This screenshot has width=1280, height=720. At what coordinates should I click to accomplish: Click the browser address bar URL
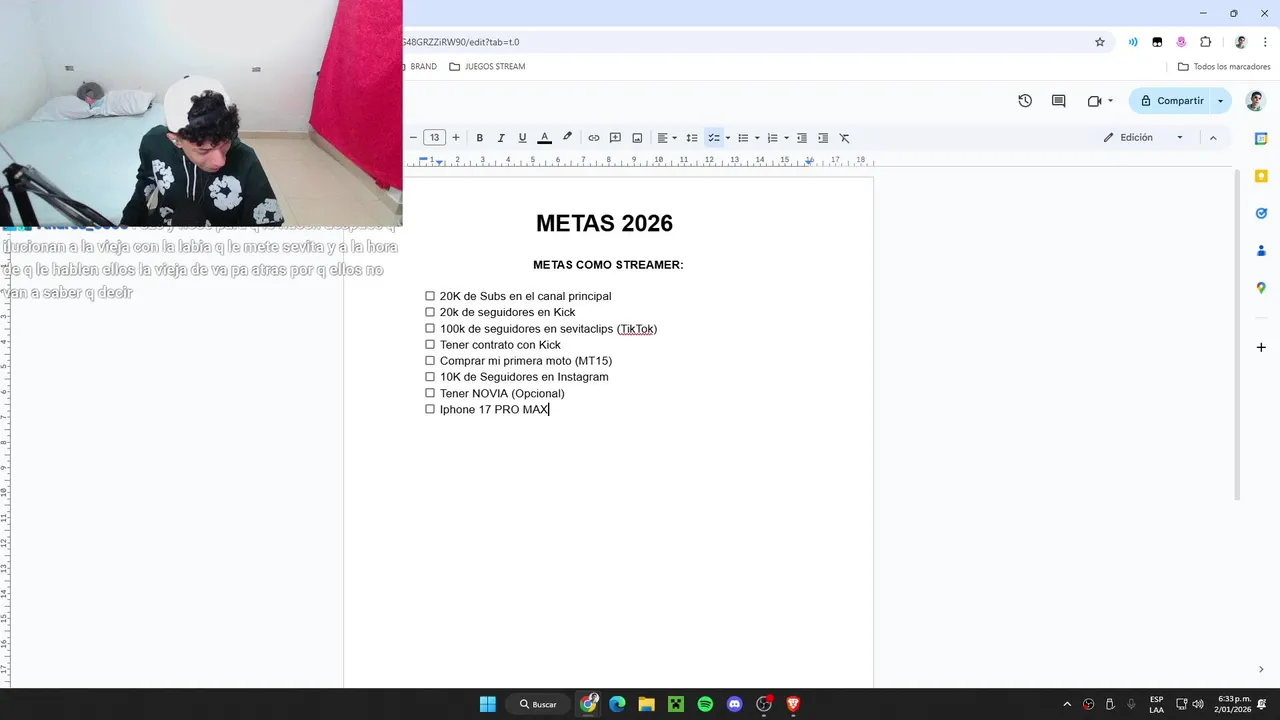tap(461, 42)
